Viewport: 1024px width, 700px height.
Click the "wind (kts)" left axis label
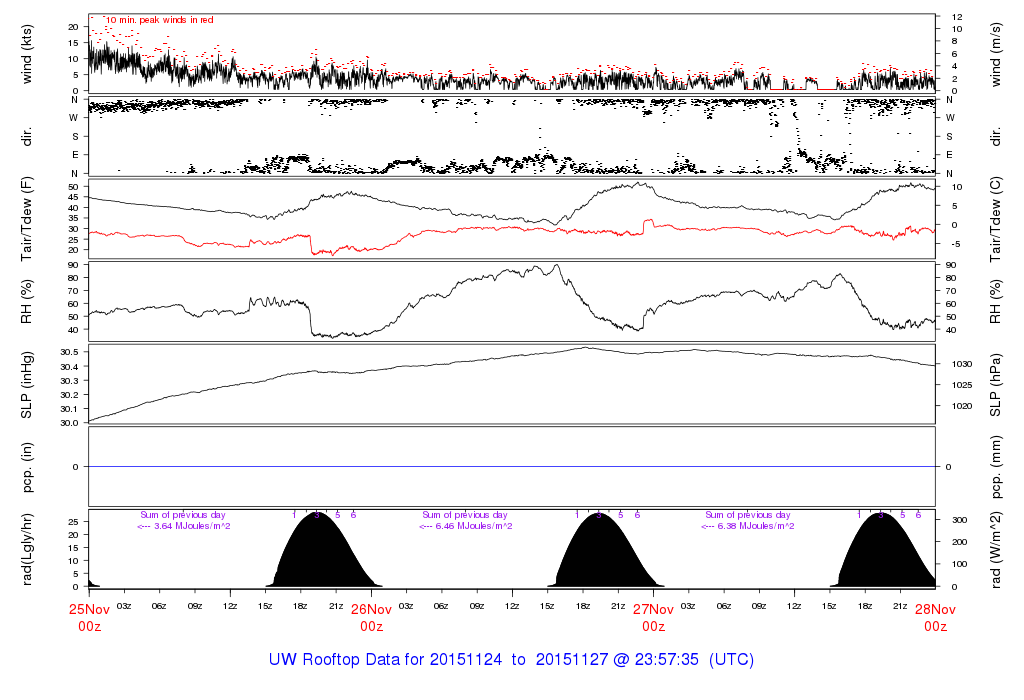pos(28,53)
